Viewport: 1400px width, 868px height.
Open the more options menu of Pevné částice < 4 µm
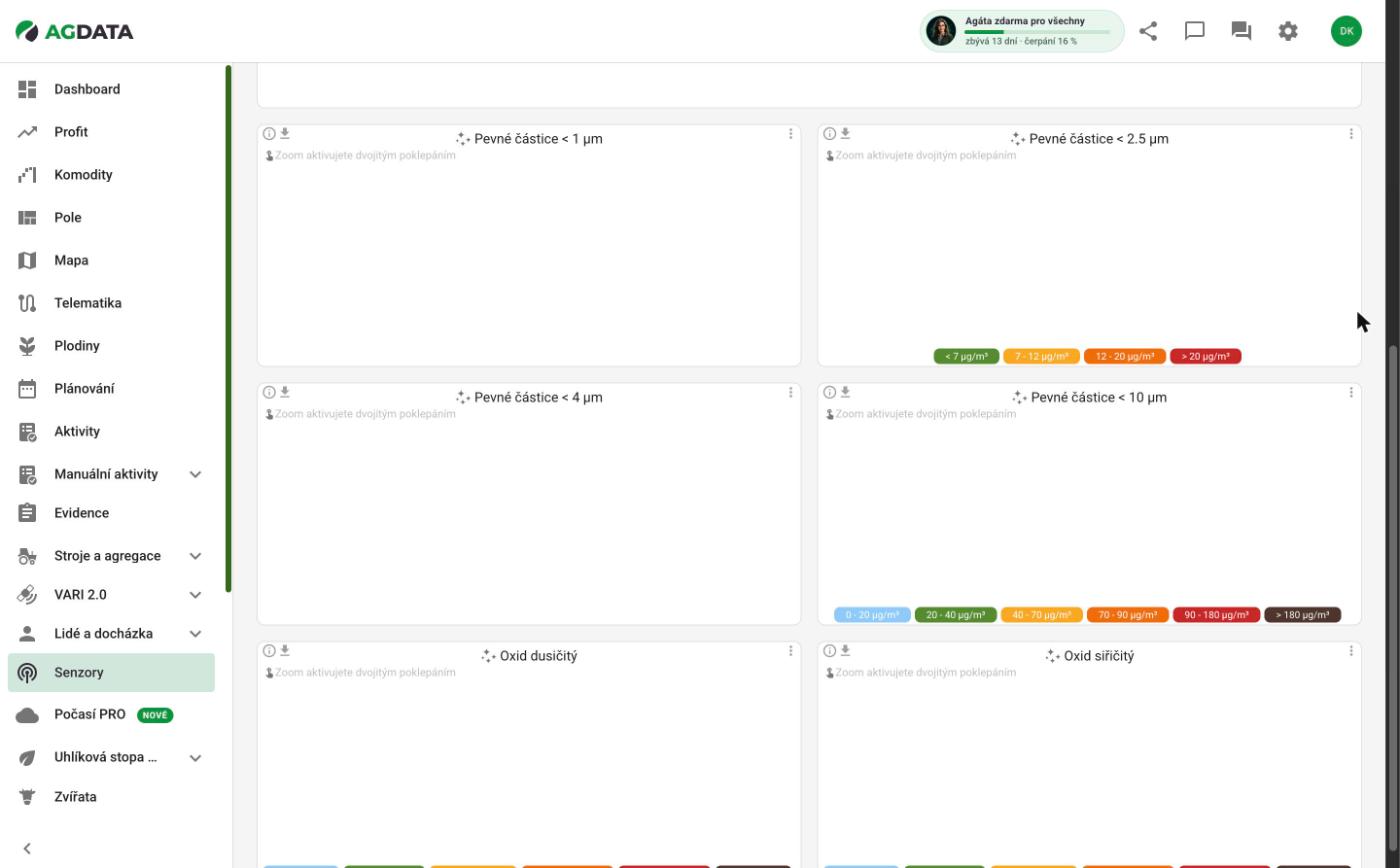click(790, 392)
